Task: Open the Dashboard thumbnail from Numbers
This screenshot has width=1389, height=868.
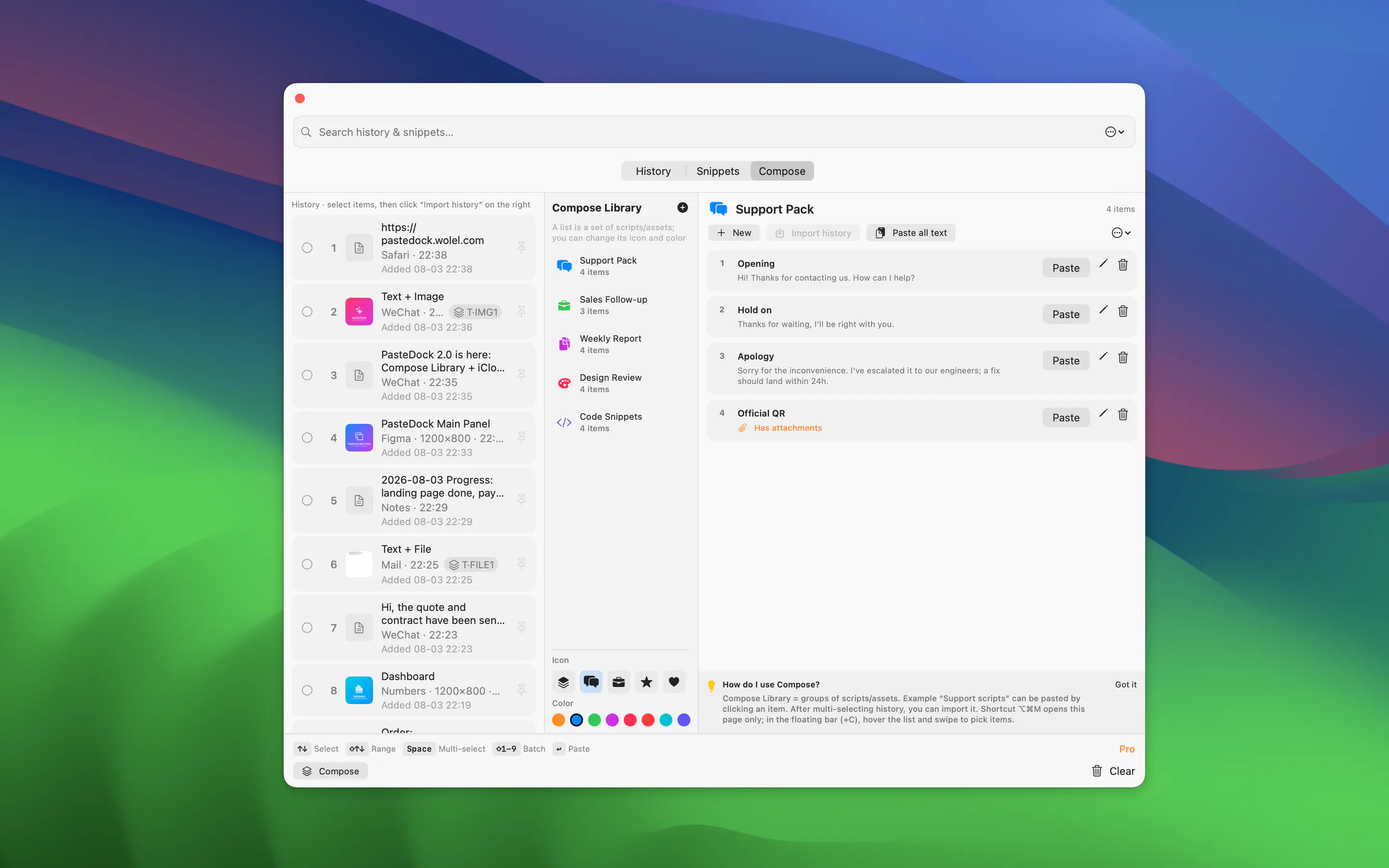Action: (x=359, y=691)
